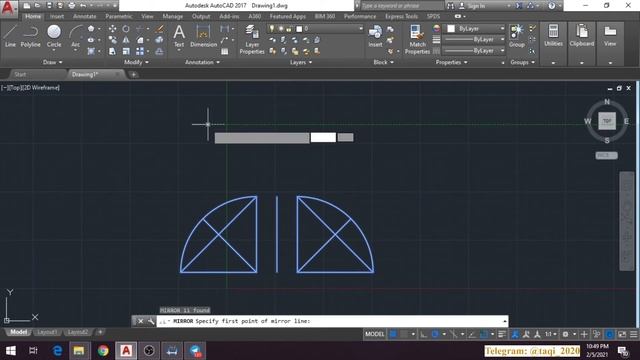
Task: Expand the Annotation panel
Action: click(x=202, y=62)
